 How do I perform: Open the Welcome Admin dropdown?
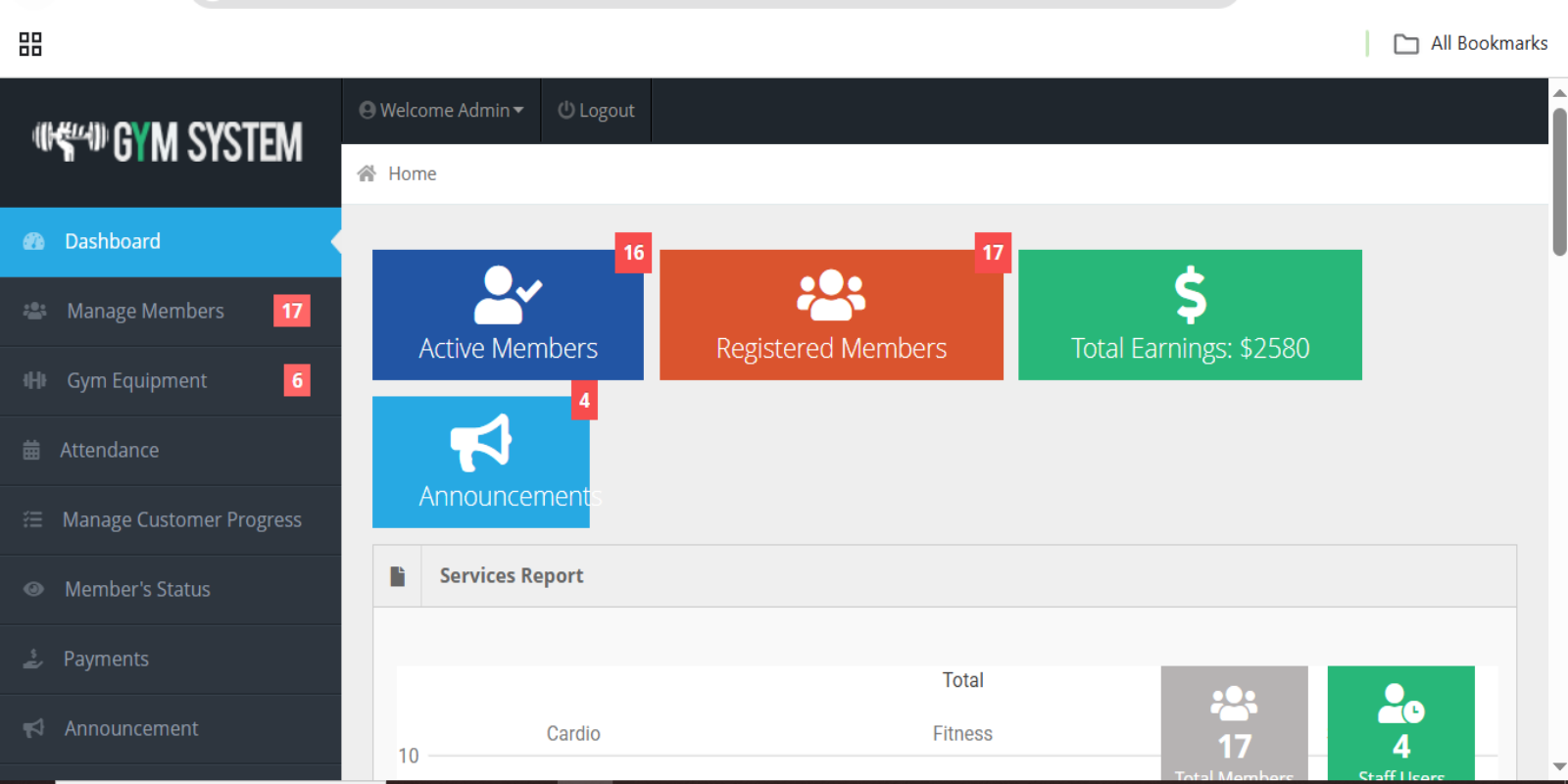click(x=441, y=111)
